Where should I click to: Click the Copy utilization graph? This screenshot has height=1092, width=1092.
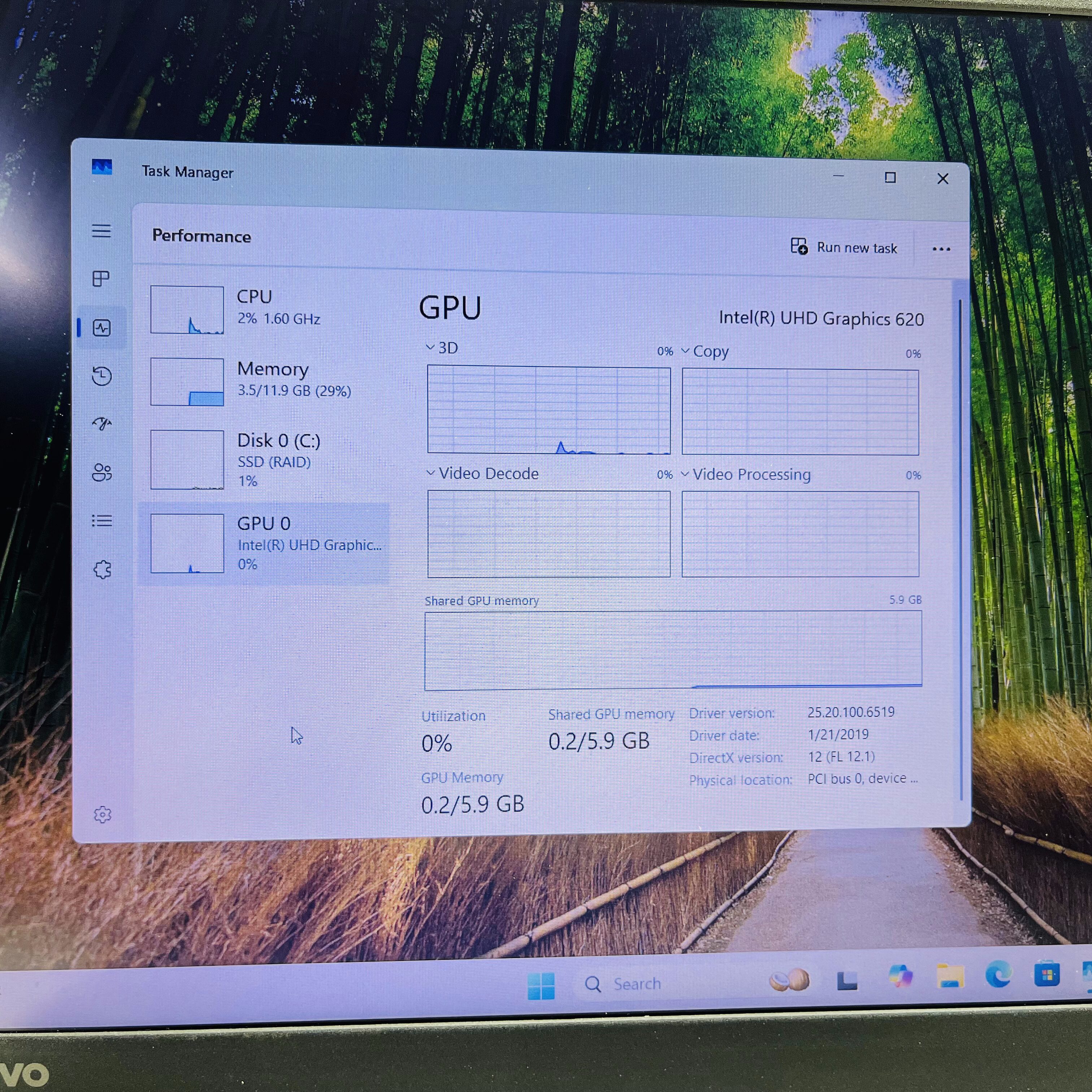800,412
